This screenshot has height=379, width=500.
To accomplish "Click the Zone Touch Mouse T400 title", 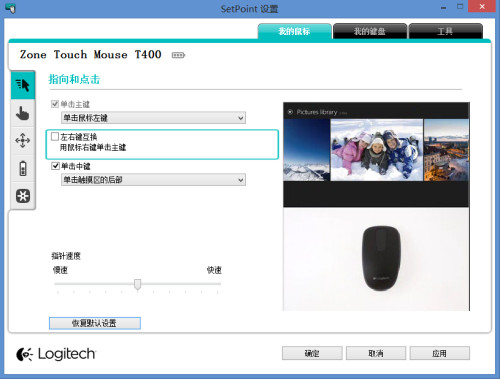I will coord(91,54).
